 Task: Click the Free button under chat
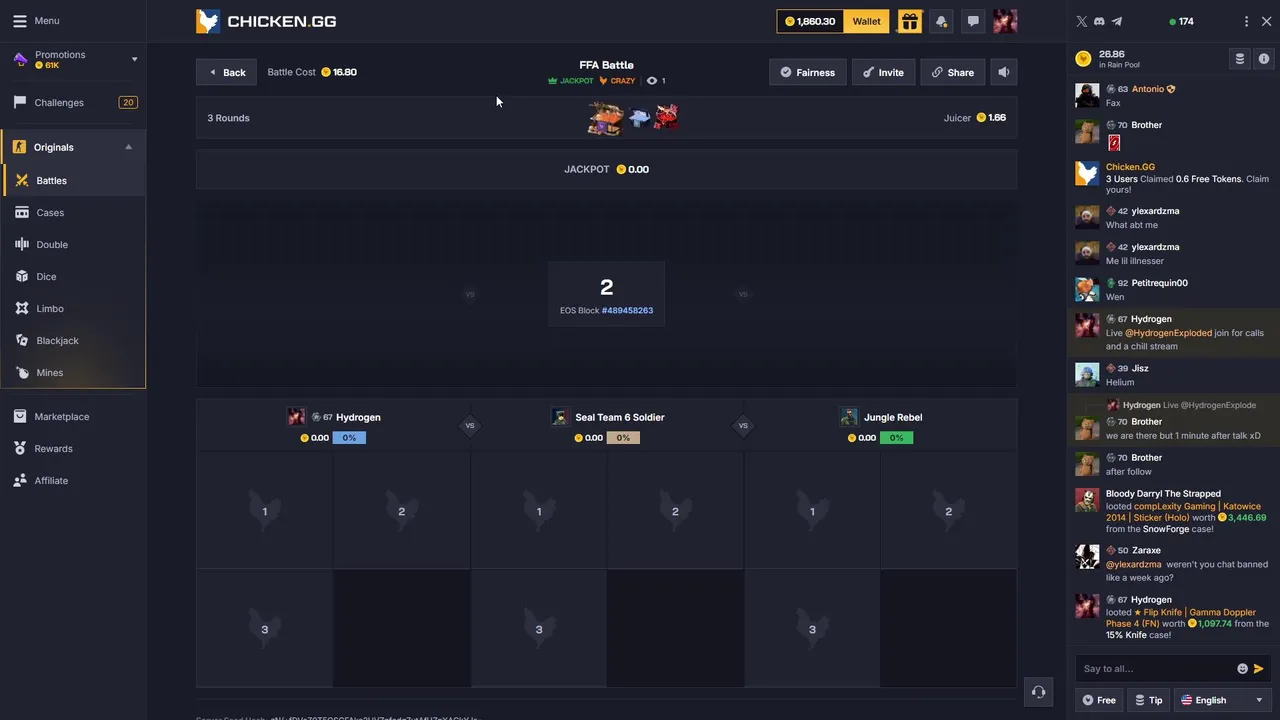coord(1099,700)
